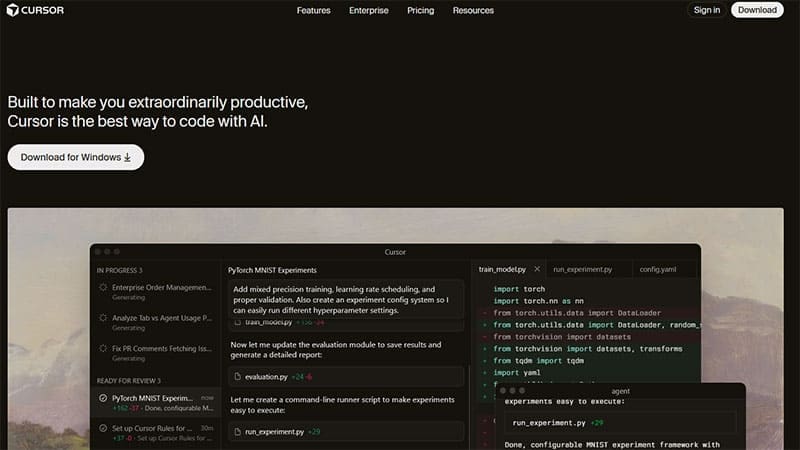Click spinner icon beside Fix PR Comments
This screenshot has width=800, height=450.
click(103, 348)
